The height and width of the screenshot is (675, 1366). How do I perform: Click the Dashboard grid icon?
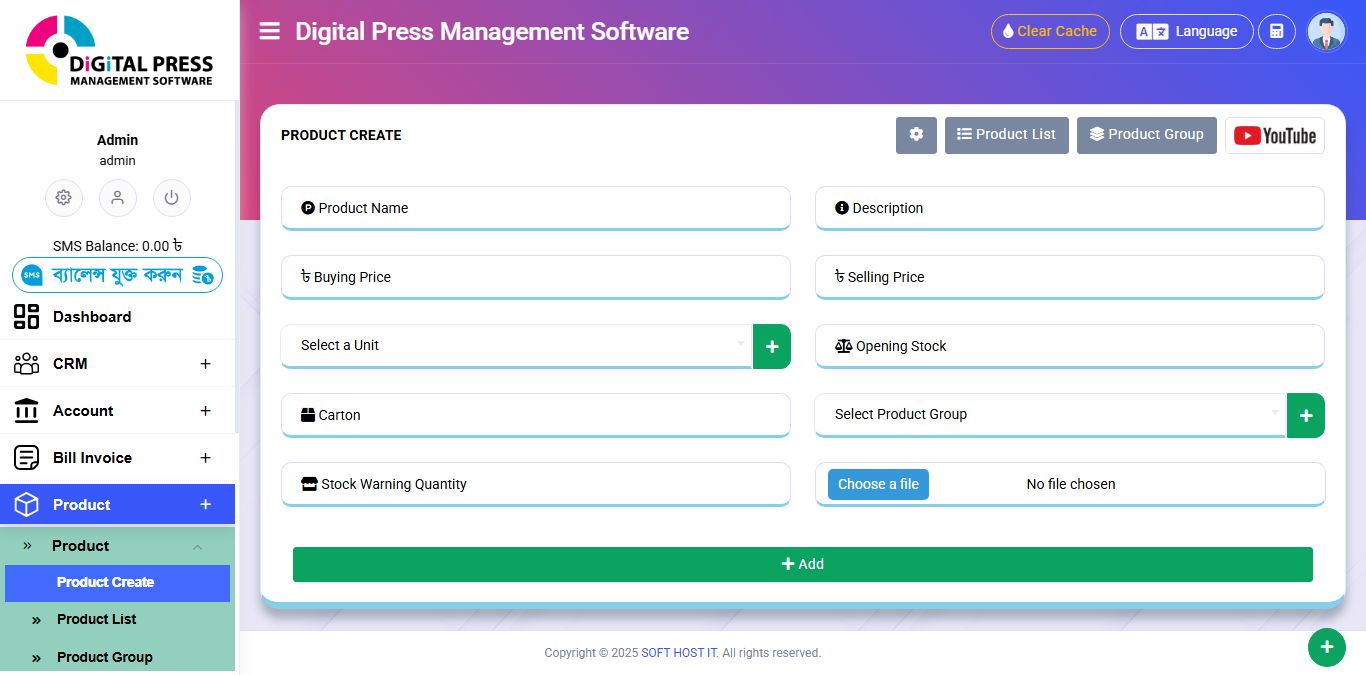pyautogui.click(x=26, y=317)
